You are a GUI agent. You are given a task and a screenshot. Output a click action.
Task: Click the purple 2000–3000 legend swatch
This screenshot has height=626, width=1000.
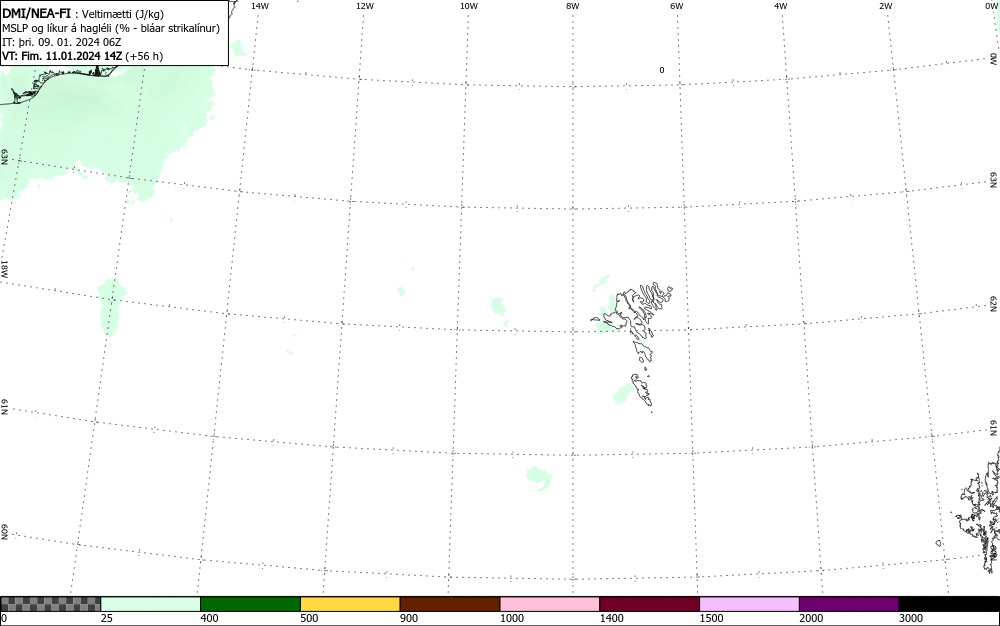[x=849, y=604]
